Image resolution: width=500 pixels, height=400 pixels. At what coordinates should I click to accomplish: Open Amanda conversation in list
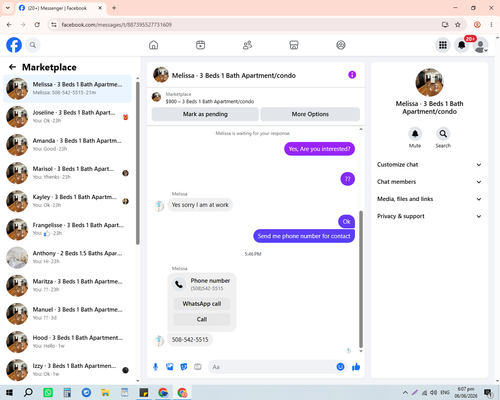coord(67,145)
